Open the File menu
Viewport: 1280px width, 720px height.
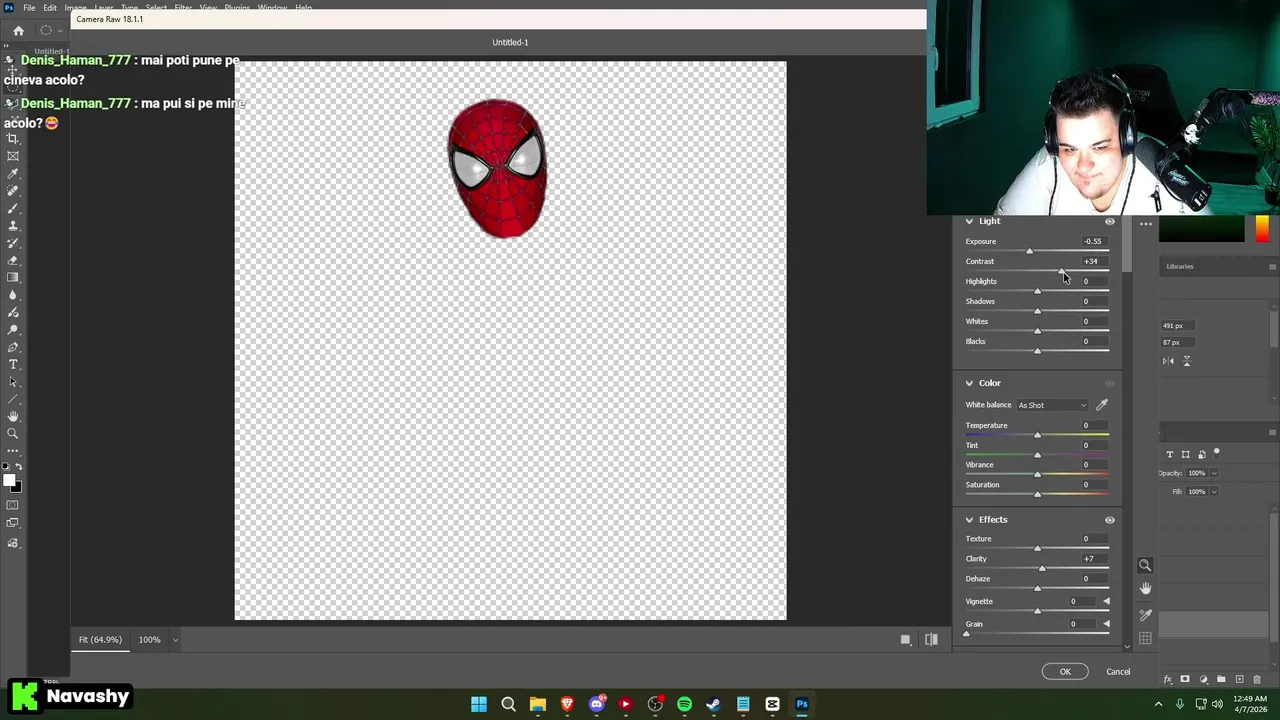coord(29,8)
